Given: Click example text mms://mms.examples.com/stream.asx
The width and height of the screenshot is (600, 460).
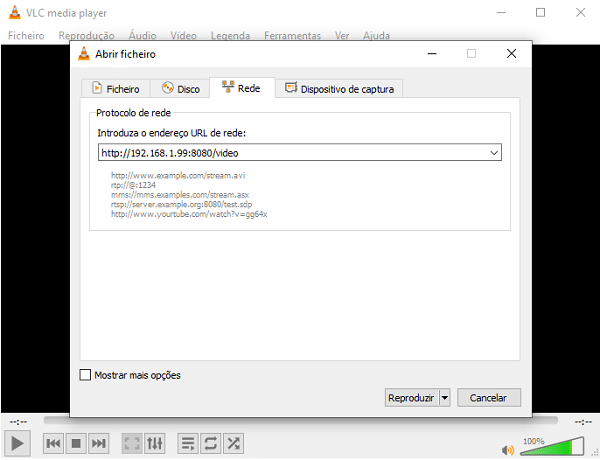Looking at the screenshot, I should point(180,194).
